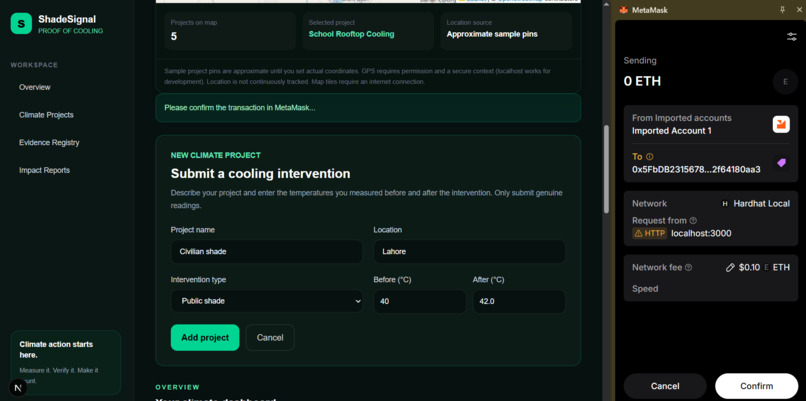Edit network fee with pencil icon
806x401 pixels.
pos(730,267)
